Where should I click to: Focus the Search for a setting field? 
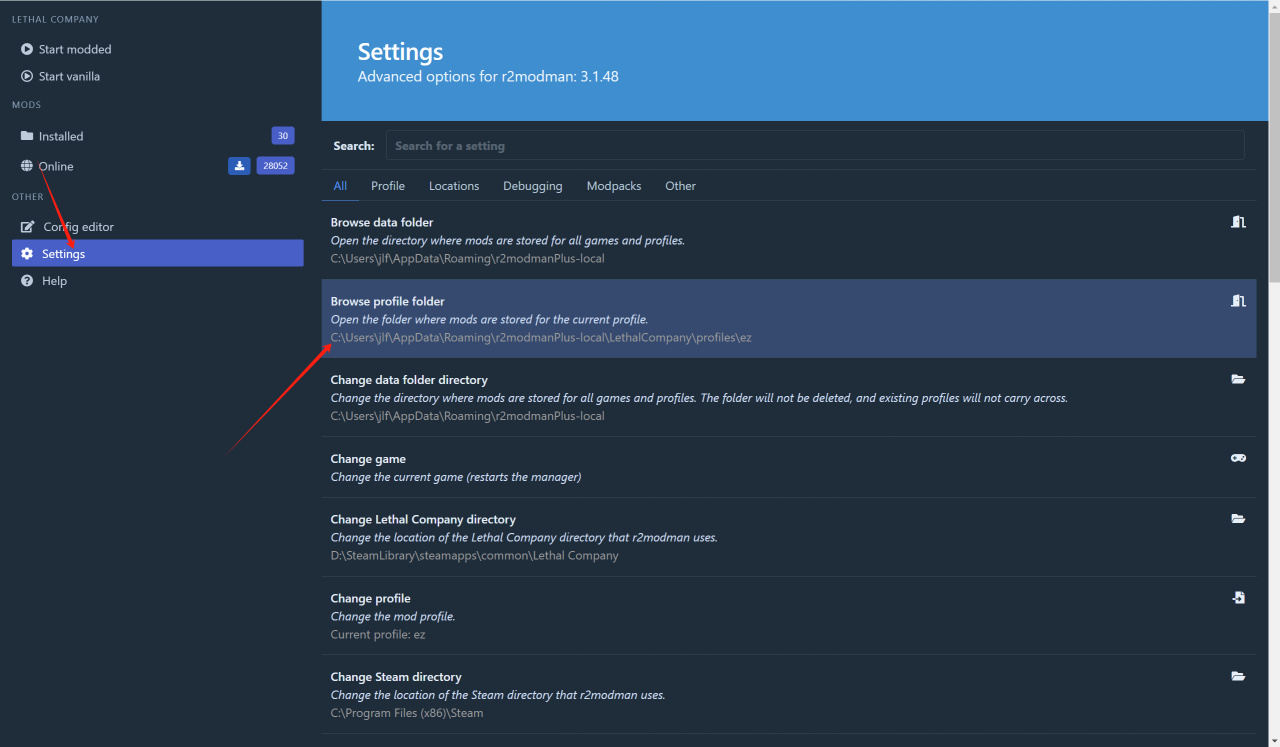point(815,146)
